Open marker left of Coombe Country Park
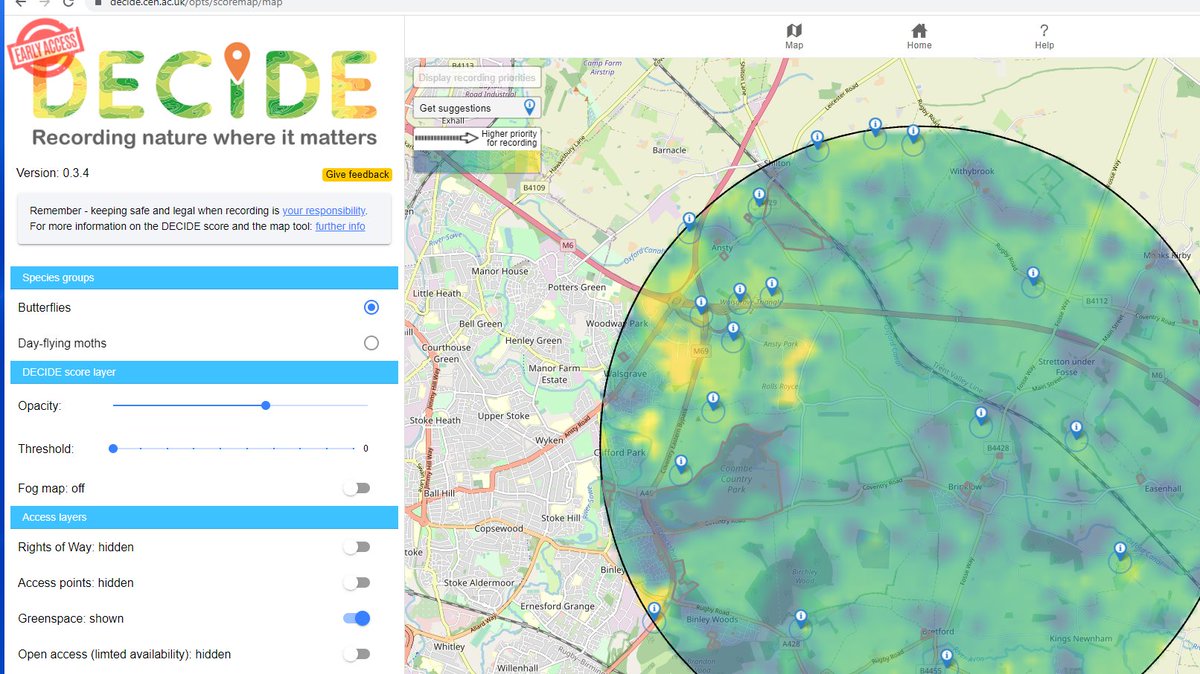Screen dimensions: 1200x674 pyautogui.click(x=681, y=466)
